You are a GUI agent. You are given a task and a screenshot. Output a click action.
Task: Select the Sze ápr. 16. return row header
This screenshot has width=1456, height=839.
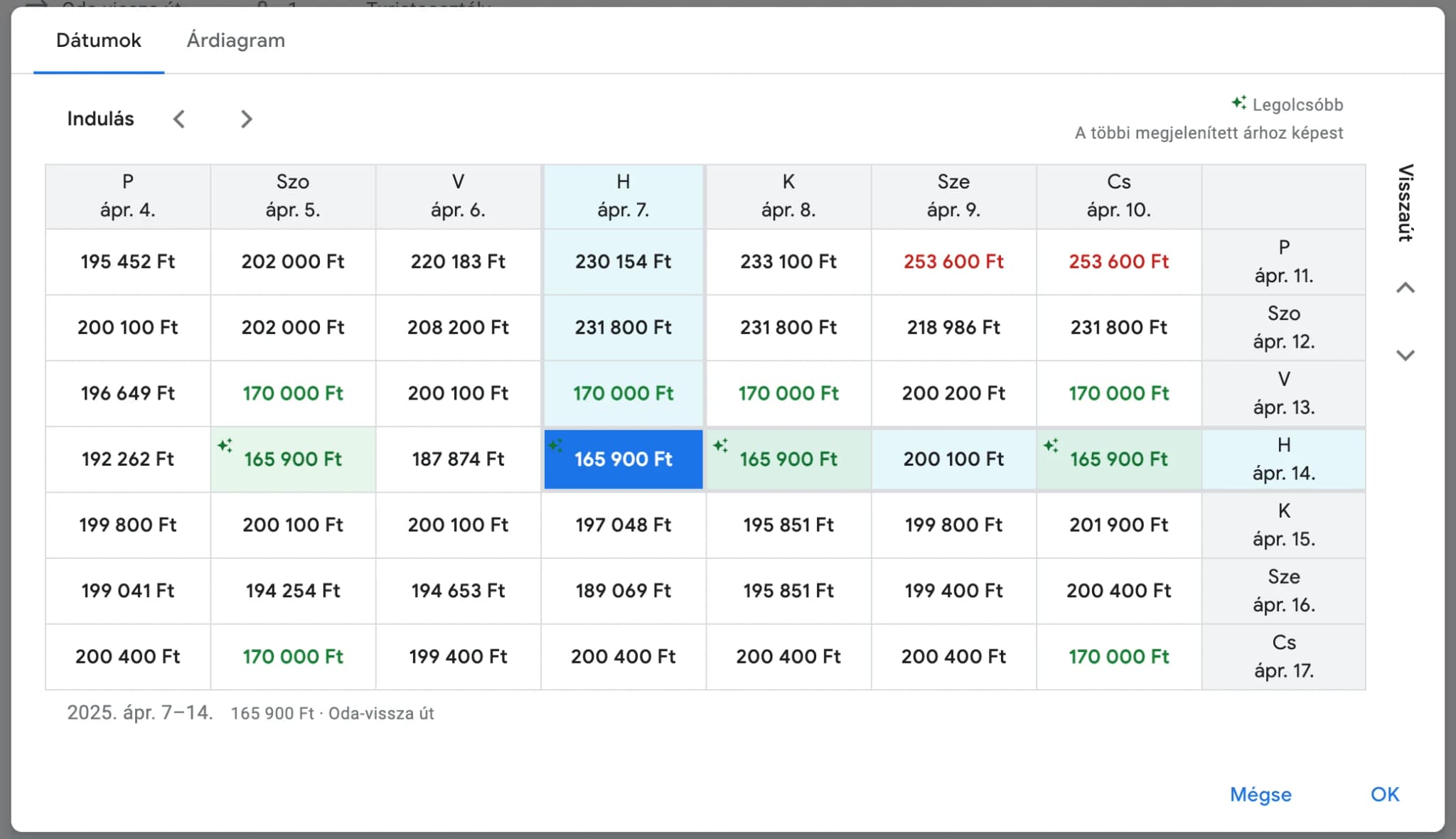point(1284,591)
